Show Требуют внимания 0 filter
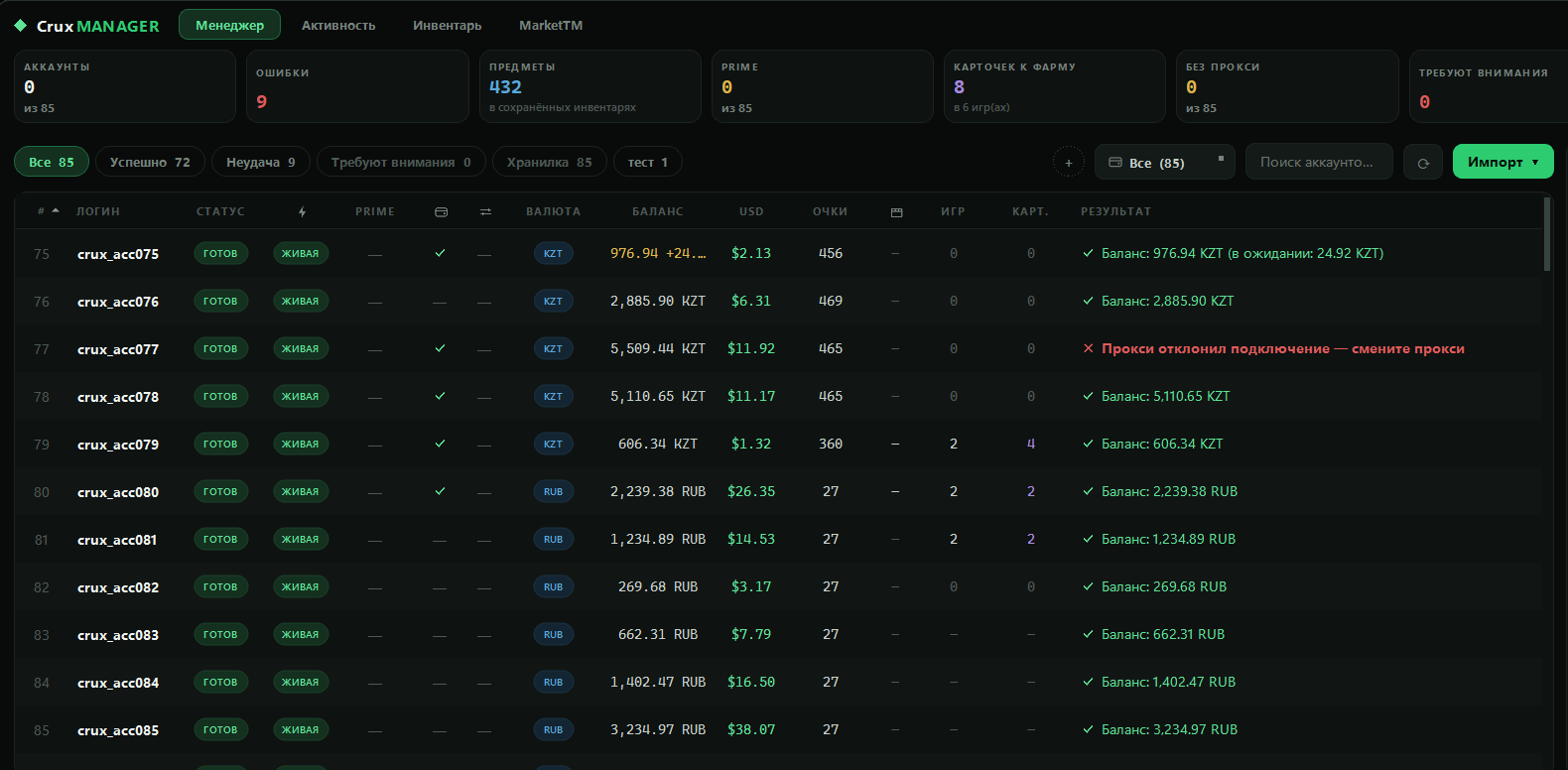The width and height of the screenshot is (1568, 770). click(x=401, y=162)
